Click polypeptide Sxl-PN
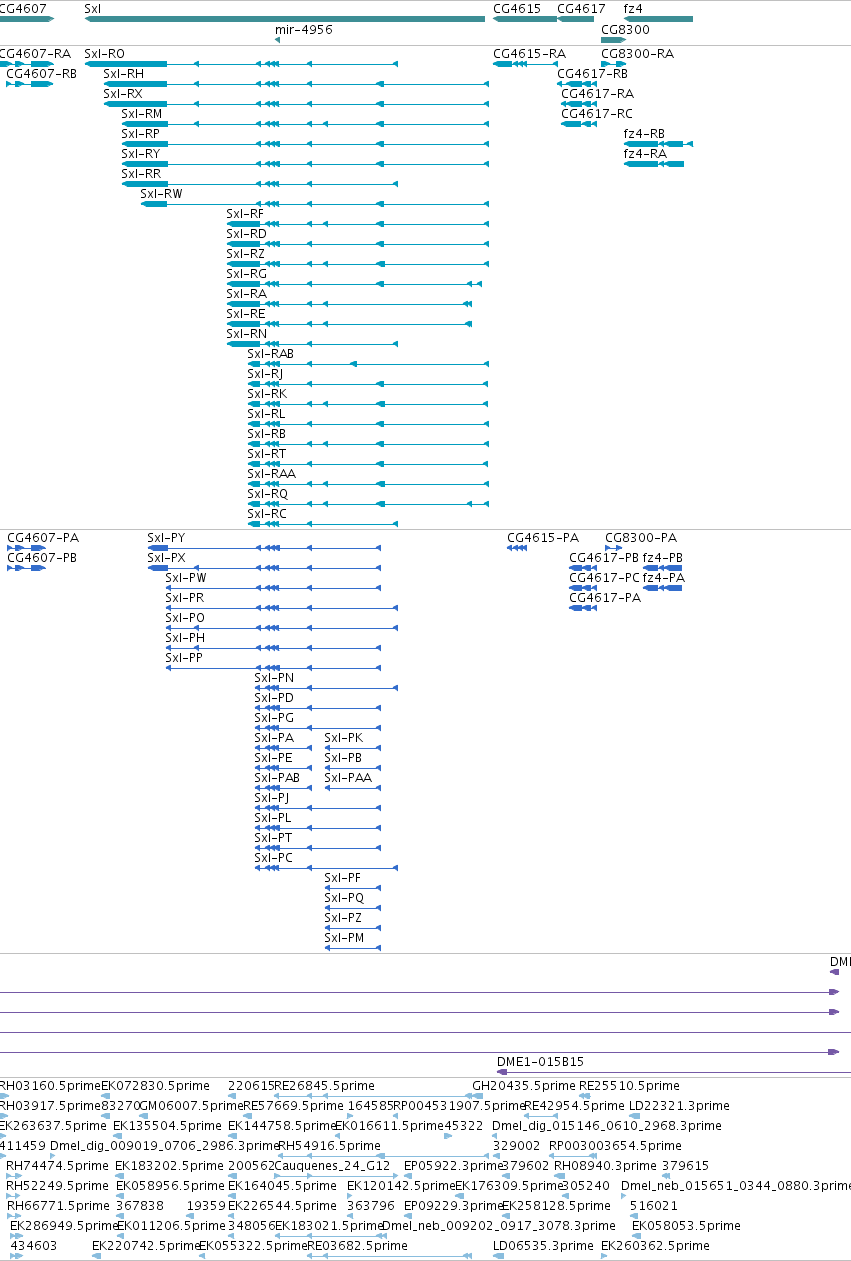 coord(274,678)
